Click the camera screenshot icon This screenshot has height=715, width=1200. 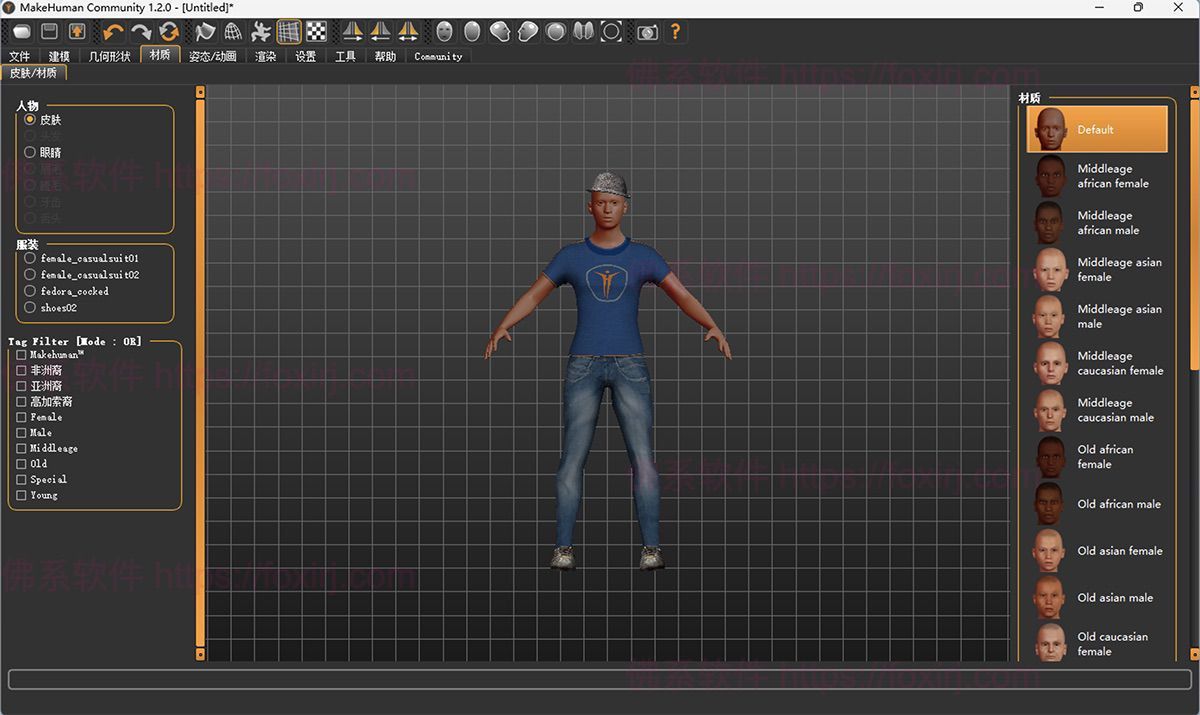point(648,32)
